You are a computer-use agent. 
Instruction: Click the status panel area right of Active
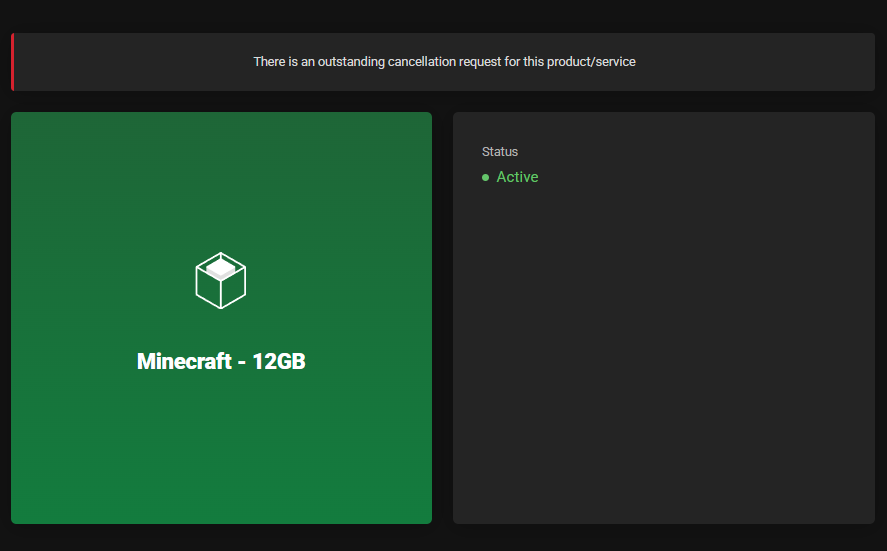click(x=700, y=177)
